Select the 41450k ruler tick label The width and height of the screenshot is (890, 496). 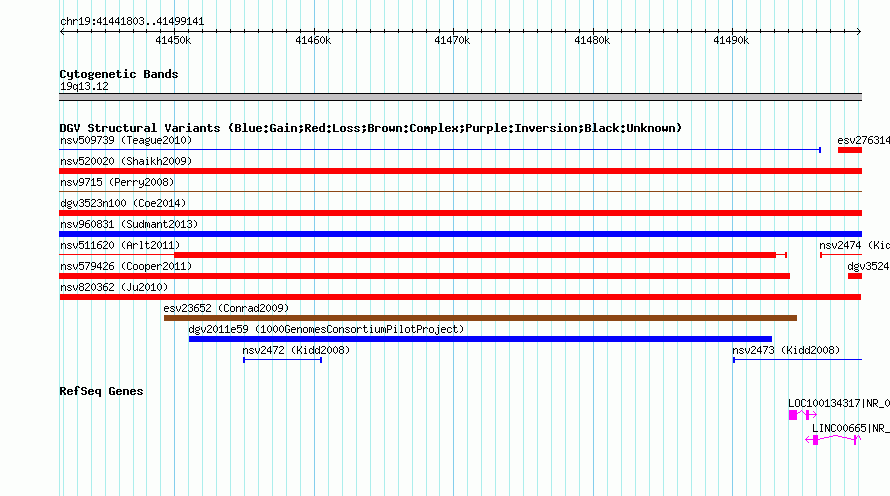[173, 40]
